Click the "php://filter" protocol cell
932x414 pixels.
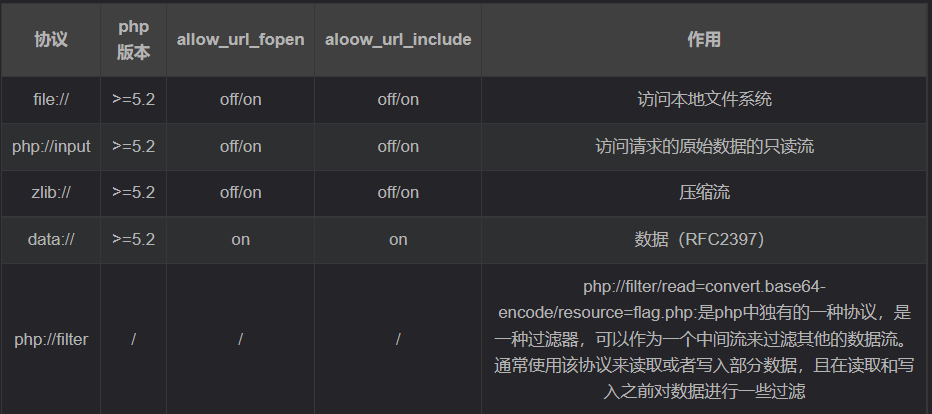(51, 340)
